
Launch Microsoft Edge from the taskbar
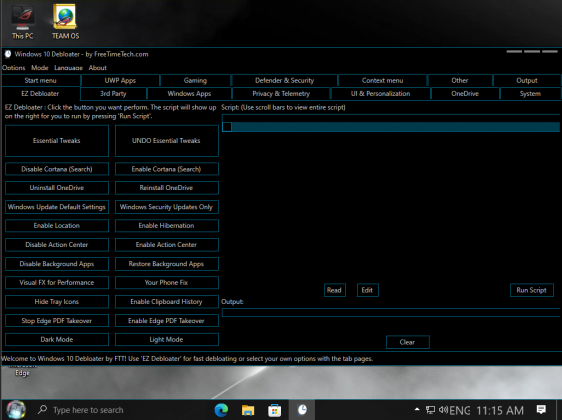click(x=221, y=410)
